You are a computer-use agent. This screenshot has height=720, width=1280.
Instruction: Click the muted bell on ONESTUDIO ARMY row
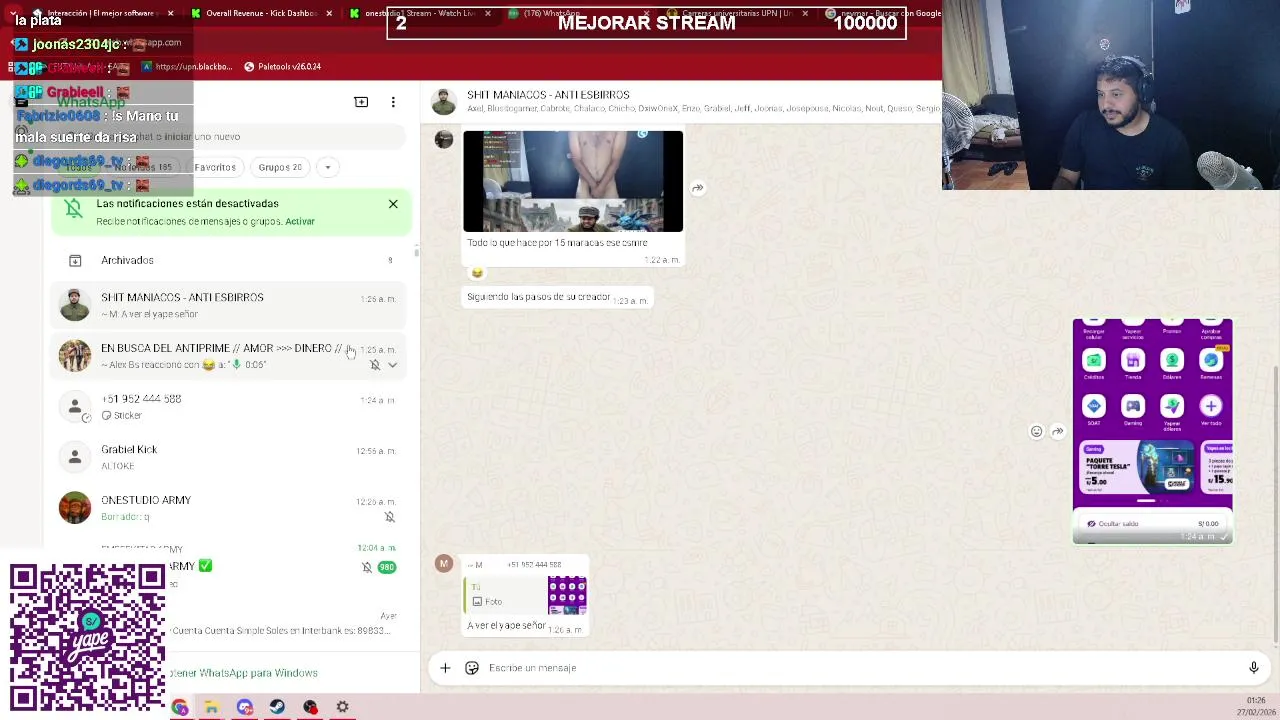389,517
